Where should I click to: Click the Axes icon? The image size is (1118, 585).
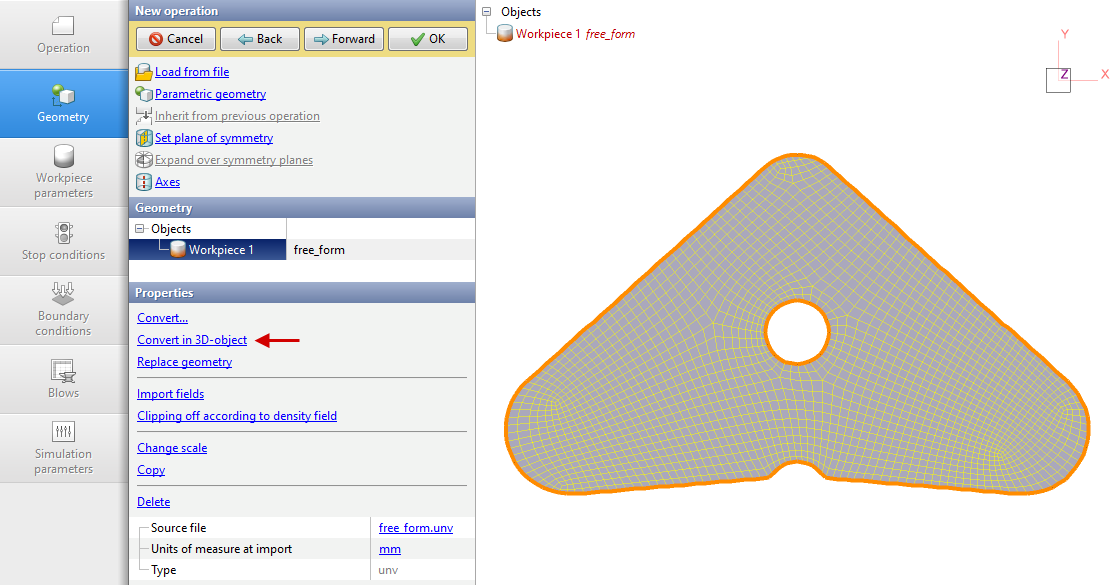tap(143, 182)
